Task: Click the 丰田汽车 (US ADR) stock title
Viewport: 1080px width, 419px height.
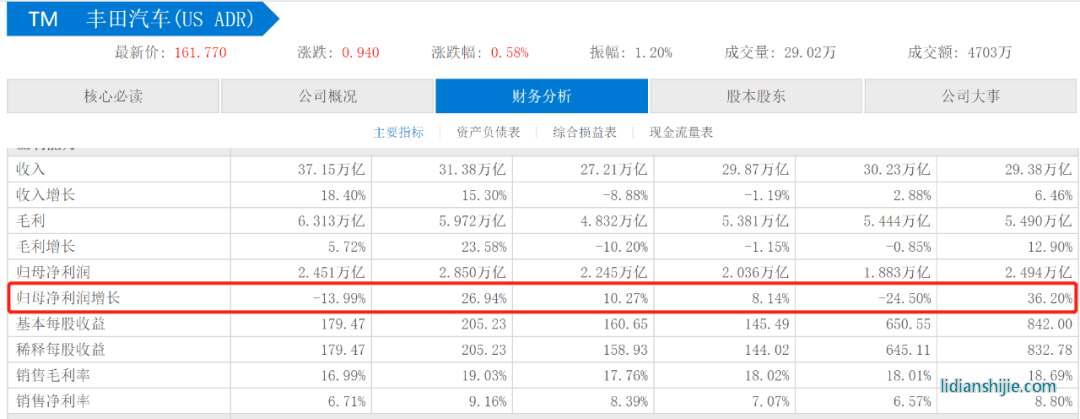Action: 168,19
